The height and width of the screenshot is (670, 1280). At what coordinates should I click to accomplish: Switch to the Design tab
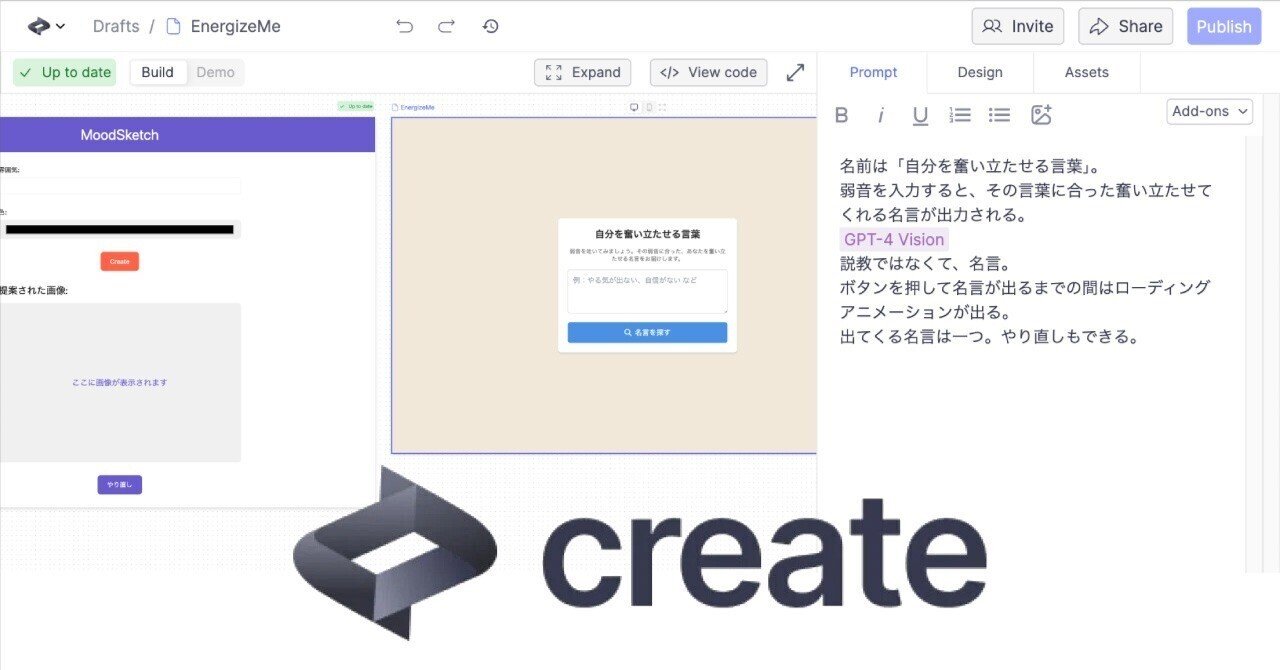[979, 72]
